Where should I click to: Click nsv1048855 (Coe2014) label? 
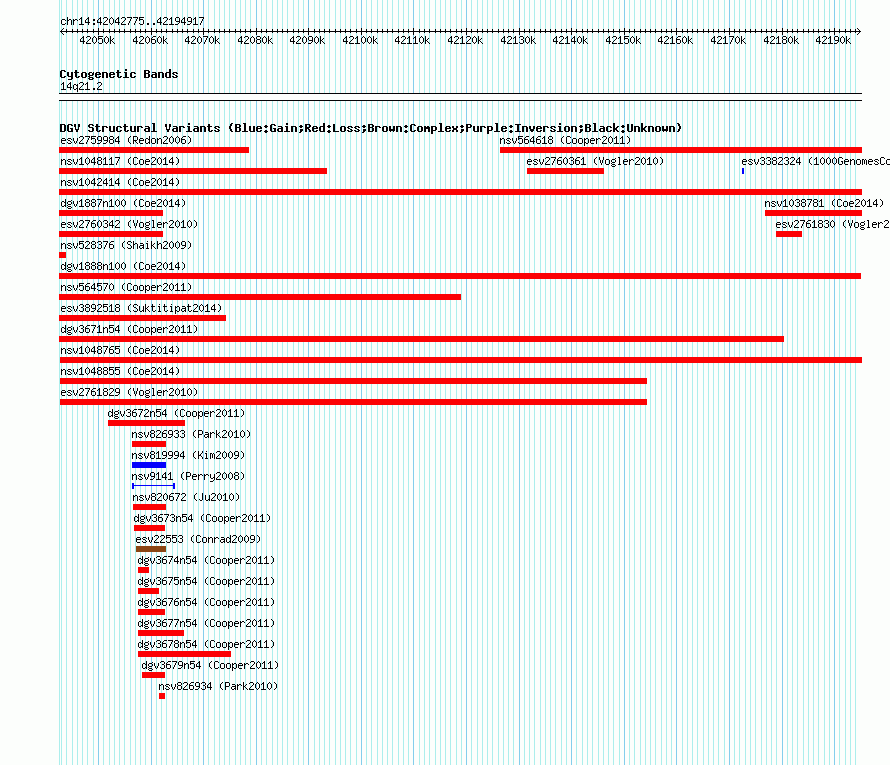120,371
